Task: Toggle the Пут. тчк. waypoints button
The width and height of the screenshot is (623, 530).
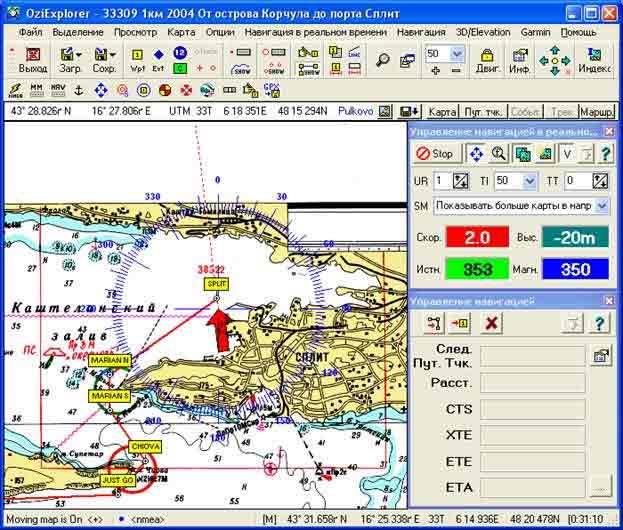Action: [483, 112]
